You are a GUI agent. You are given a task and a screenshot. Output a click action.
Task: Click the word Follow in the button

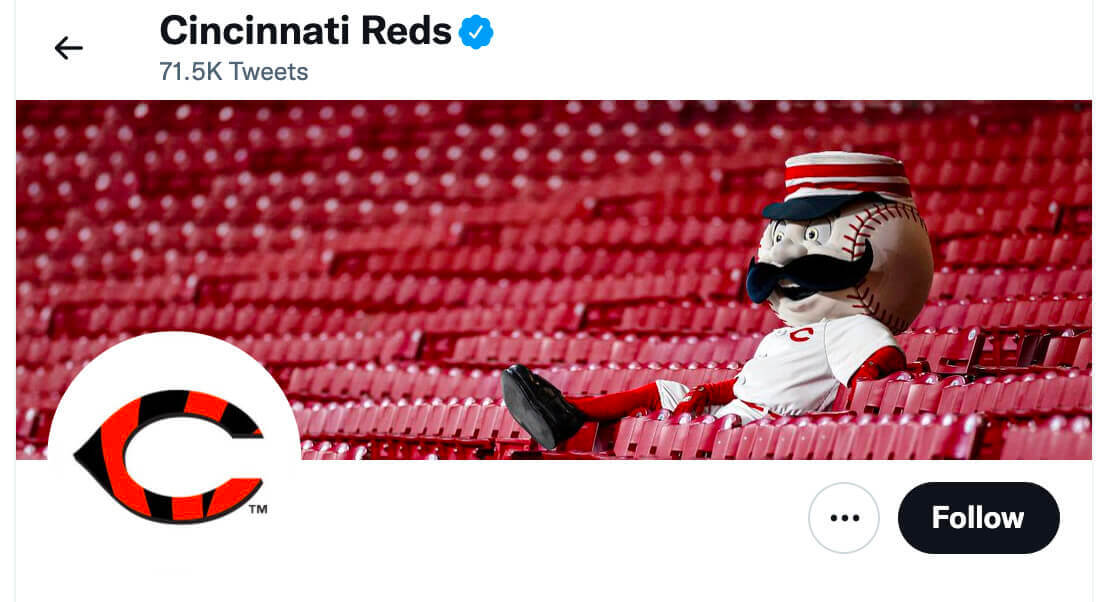click(x=978, y=518)
